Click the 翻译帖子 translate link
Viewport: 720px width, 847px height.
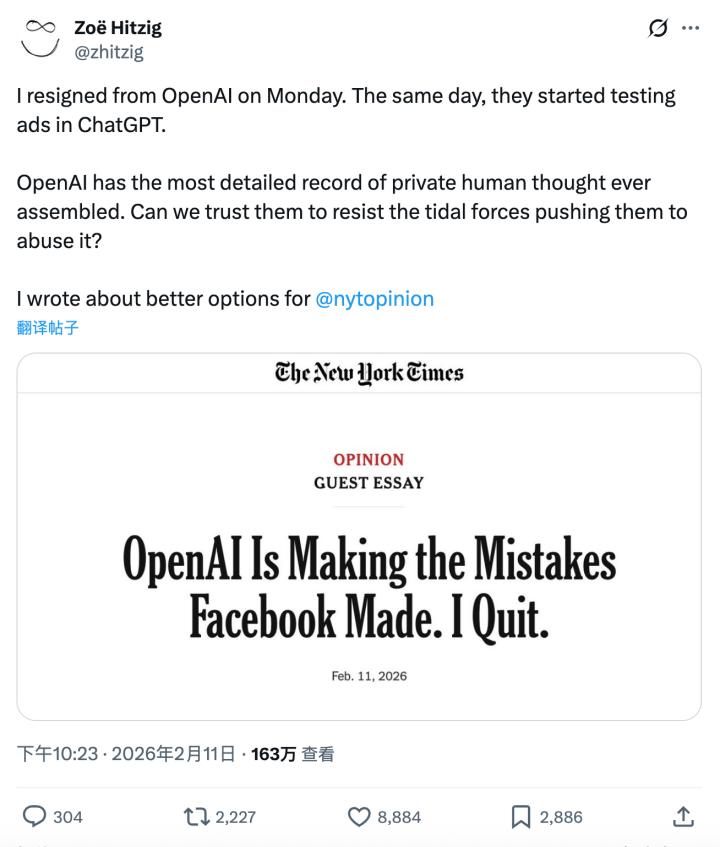pyautogui.click(x=47, y=327)
